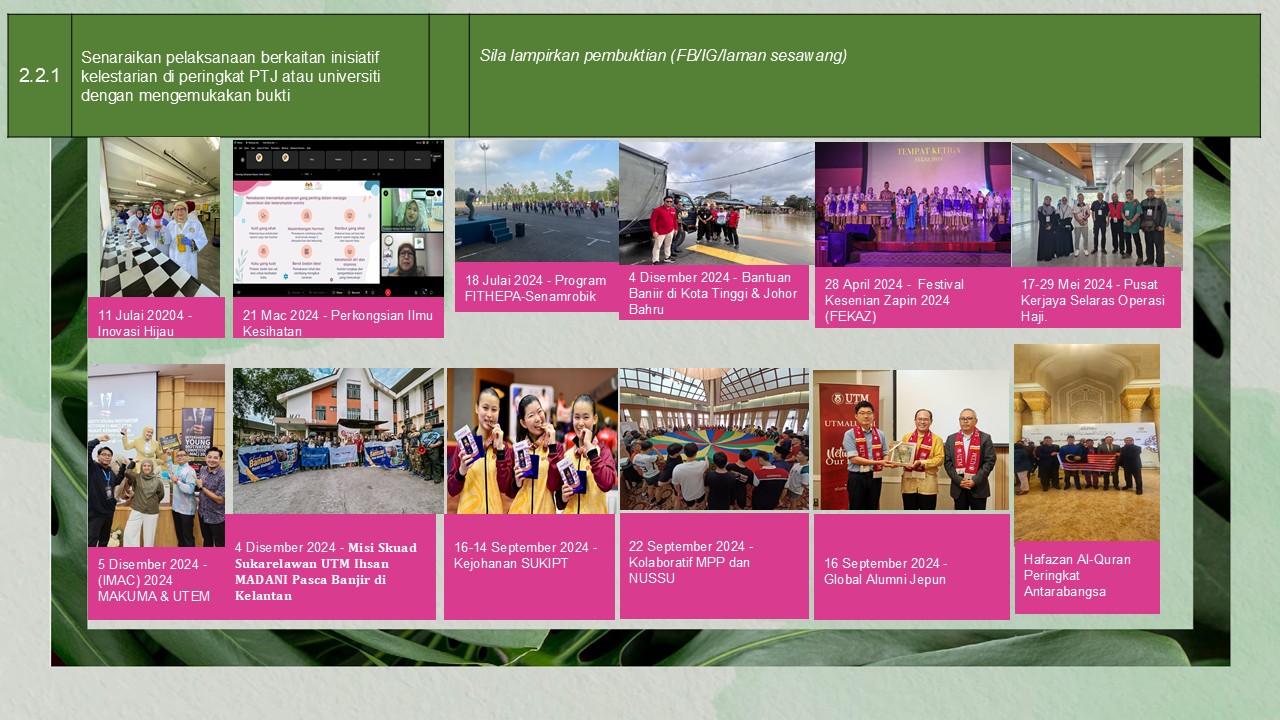Click the Misi Skuad Sukarelawan group photo
Screen dimensions: 1280x720
pos(338,441)
